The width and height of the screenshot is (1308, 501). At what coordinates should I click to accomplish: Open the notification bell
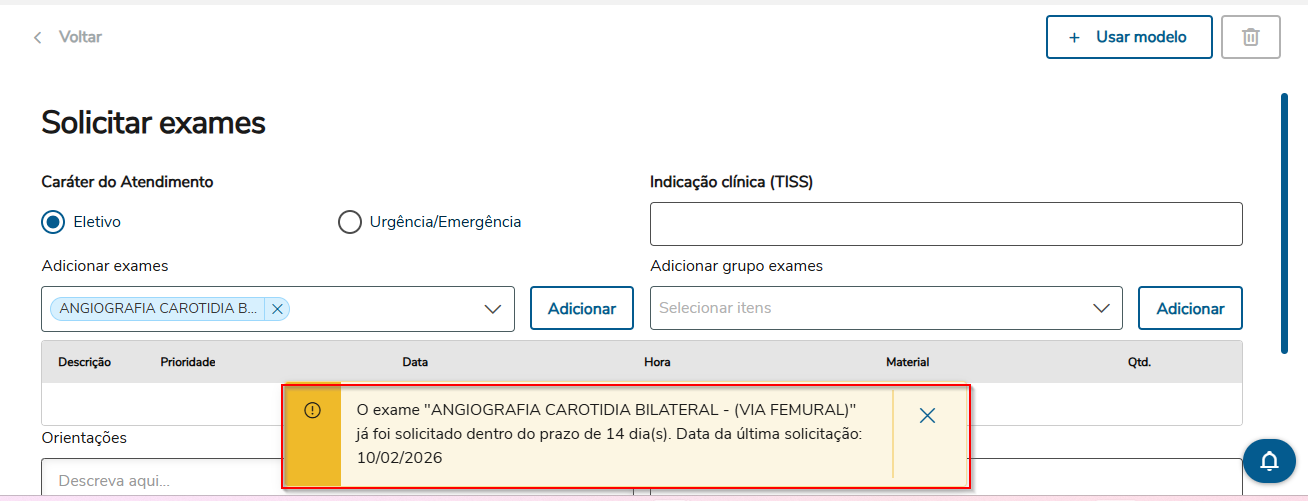tap(1269, 461)
